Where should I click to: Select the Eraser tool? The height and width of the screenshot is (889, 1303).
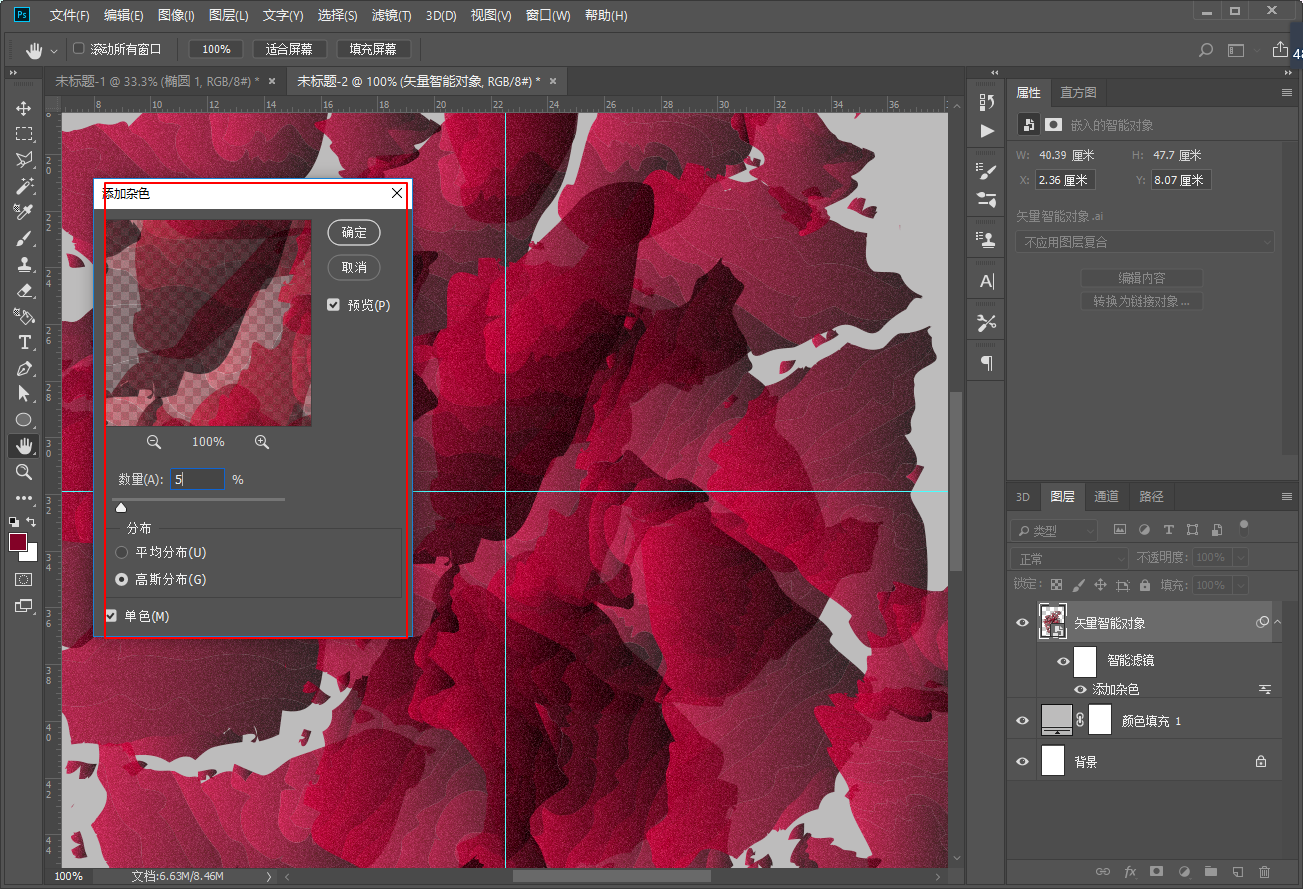(24, 290)
